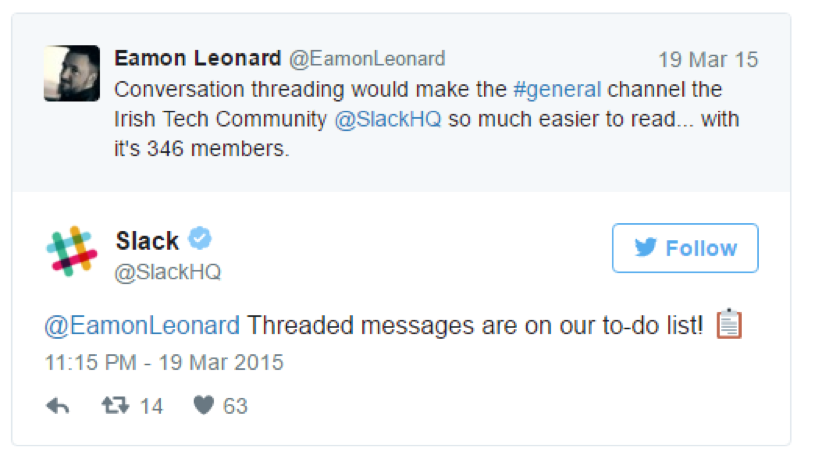Click the Twitter bird icon in Follow

(x=646, y=247)
